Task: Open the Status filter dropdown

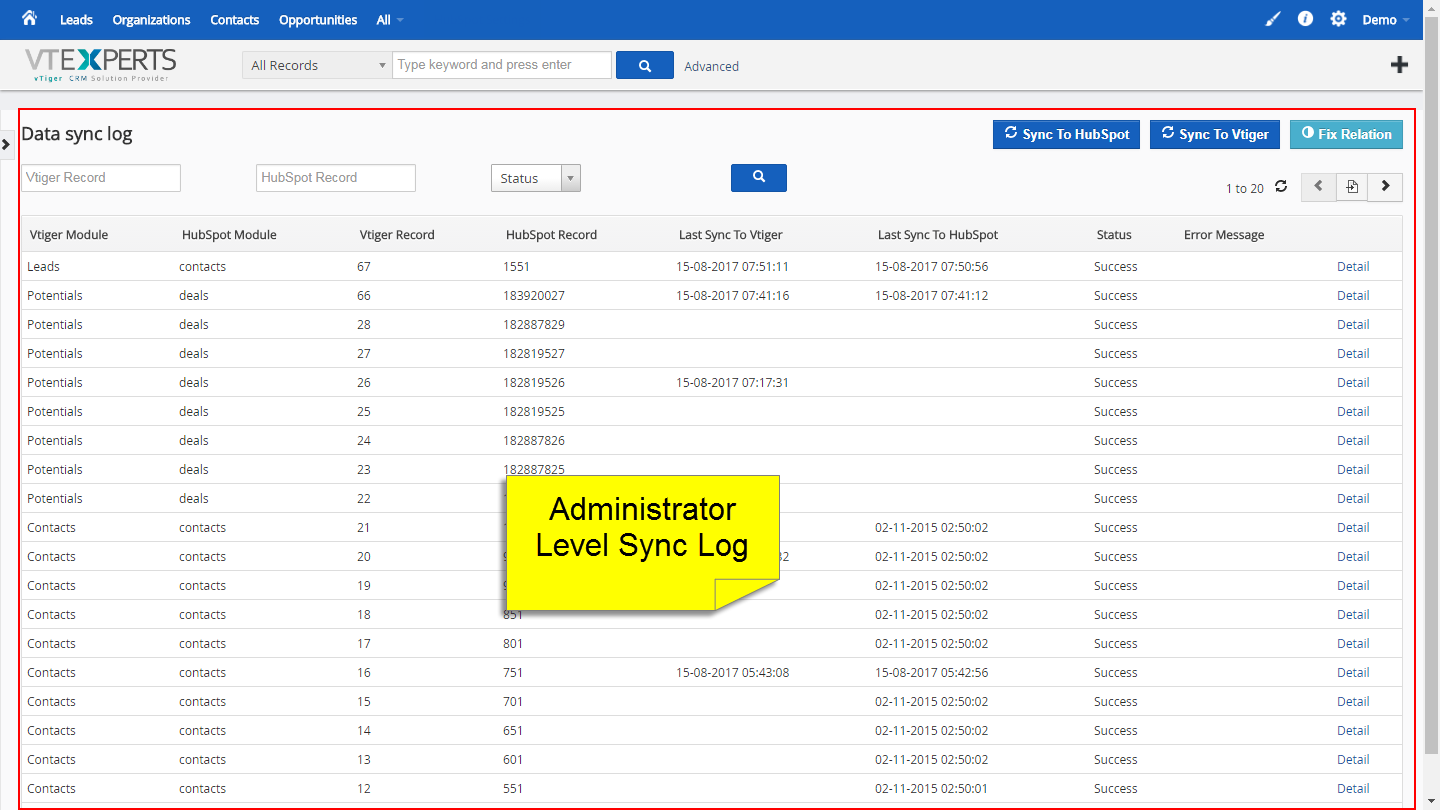Action: [536, 178]
